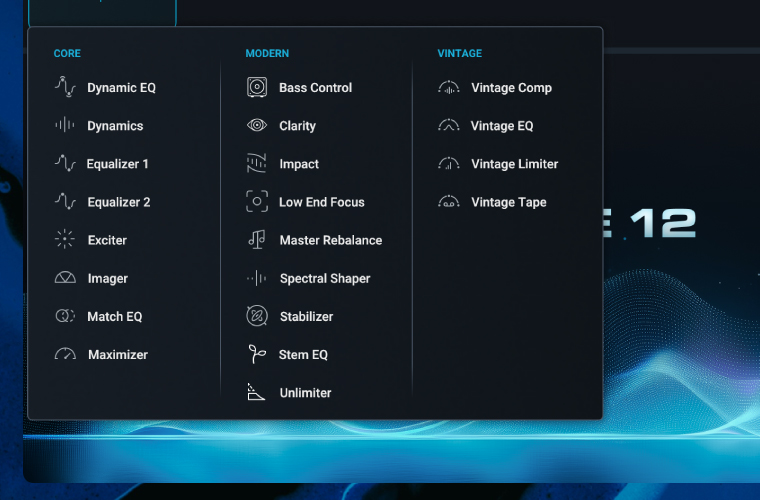This screenshot has height=500, width=760.
Task: Add the Vintage Limiter module
Action: 514,164
